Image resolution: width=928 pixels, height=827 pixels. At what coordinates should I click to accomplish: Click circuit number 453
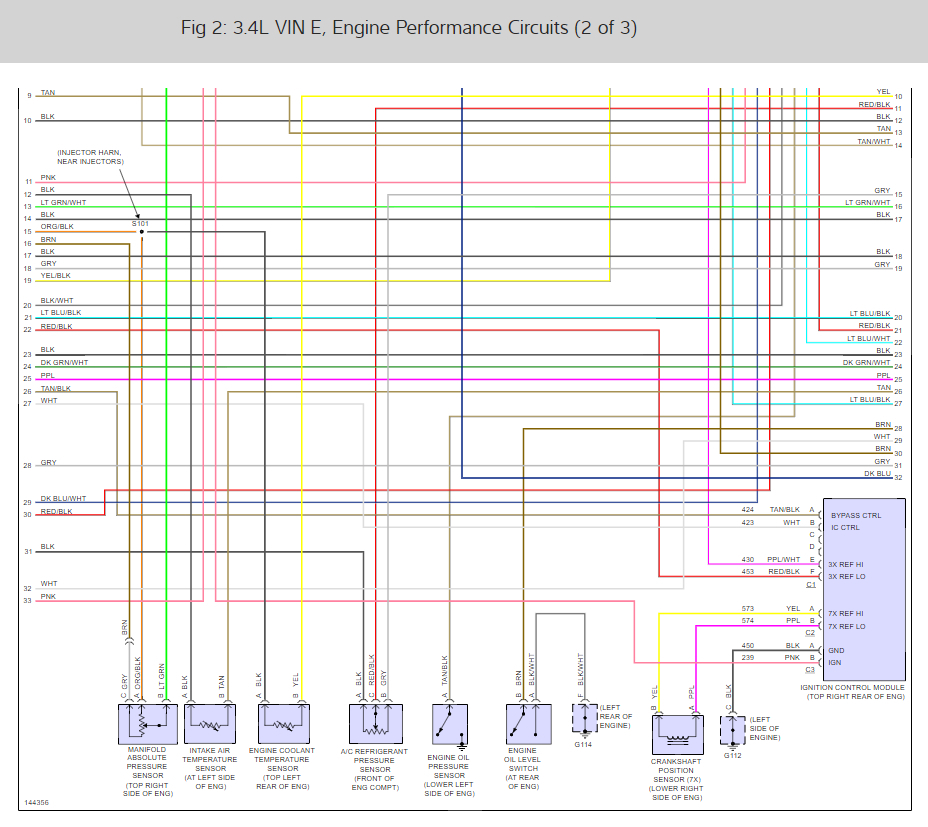click(x=747, y=572)
